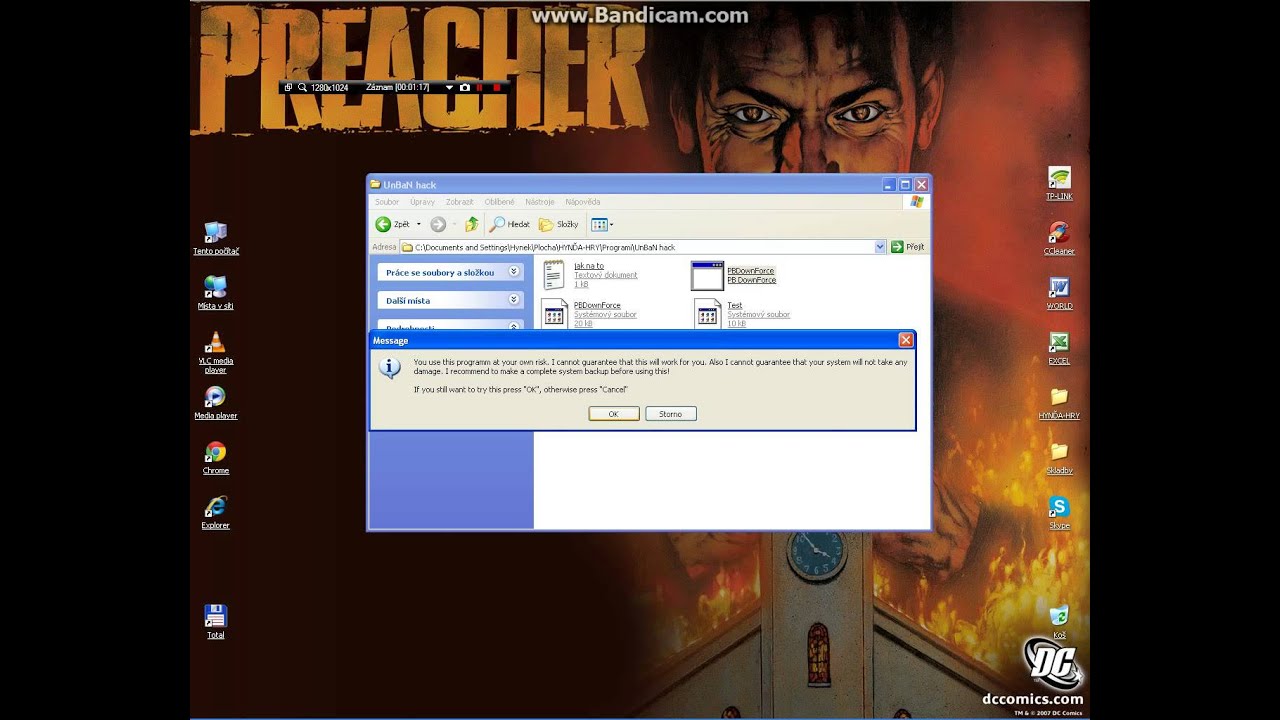Screen dimensions: 1280x720
Task: Click Storno to cancel the warning
Action: coord(670,414)
